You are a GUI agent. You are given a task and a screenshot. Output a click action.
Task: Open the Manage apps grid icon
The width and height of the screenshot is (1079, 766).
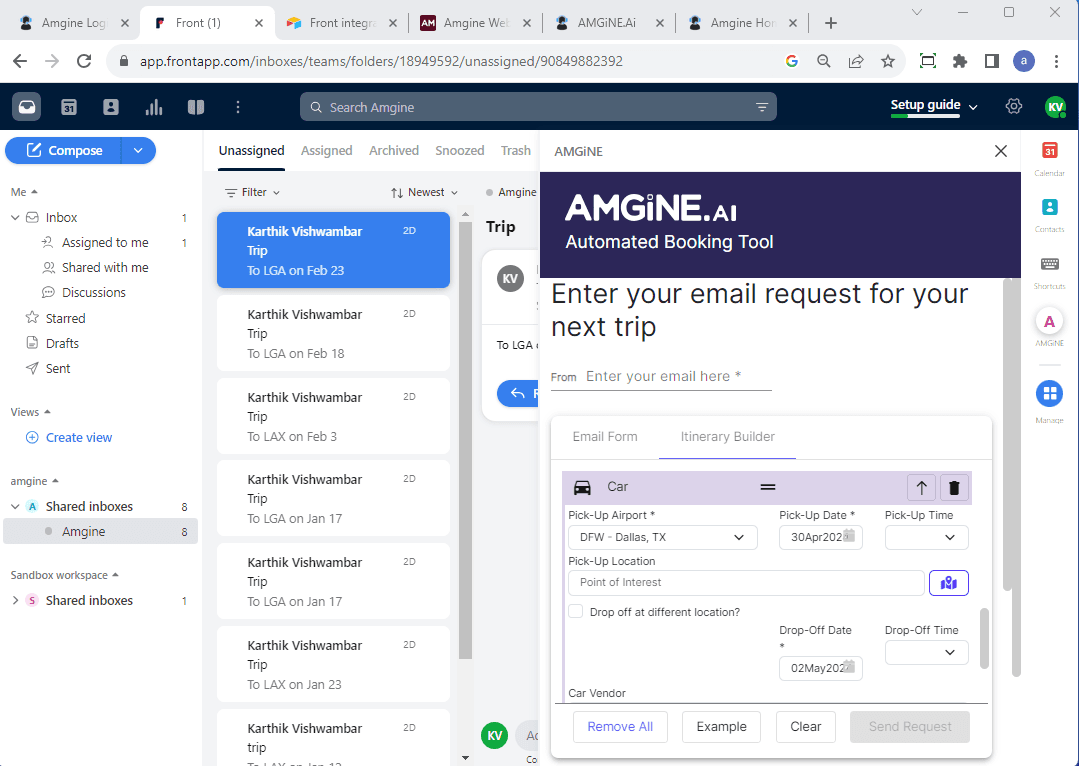point(1049,394)
